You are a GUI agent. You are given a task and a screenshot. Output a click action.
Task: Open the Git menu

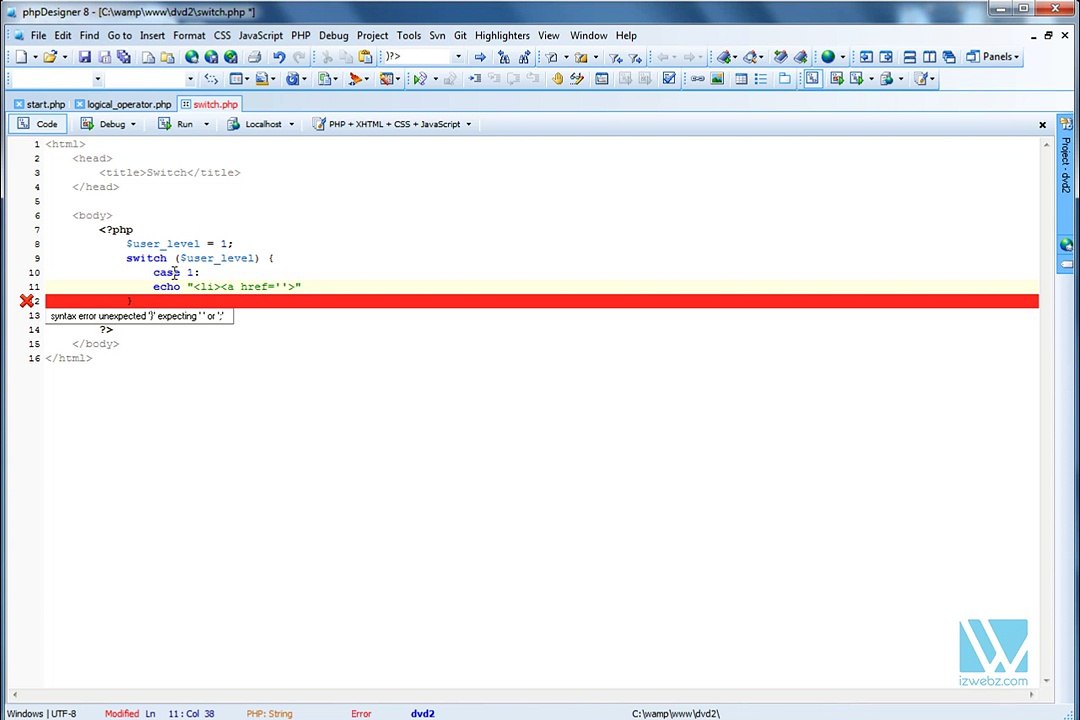pyautogui.click(x=460, y=35)
